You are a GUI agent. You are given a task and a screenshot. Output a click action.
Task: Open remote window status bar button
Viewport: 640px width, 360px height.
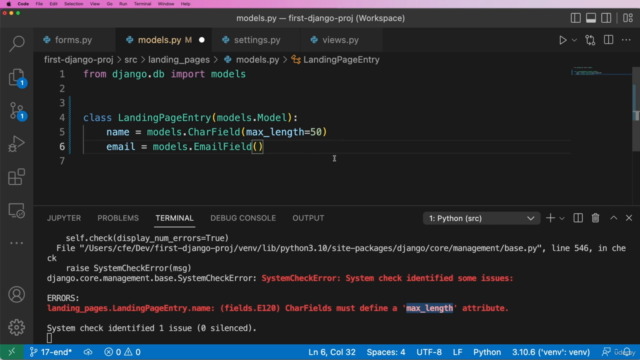tap(12, 352)
